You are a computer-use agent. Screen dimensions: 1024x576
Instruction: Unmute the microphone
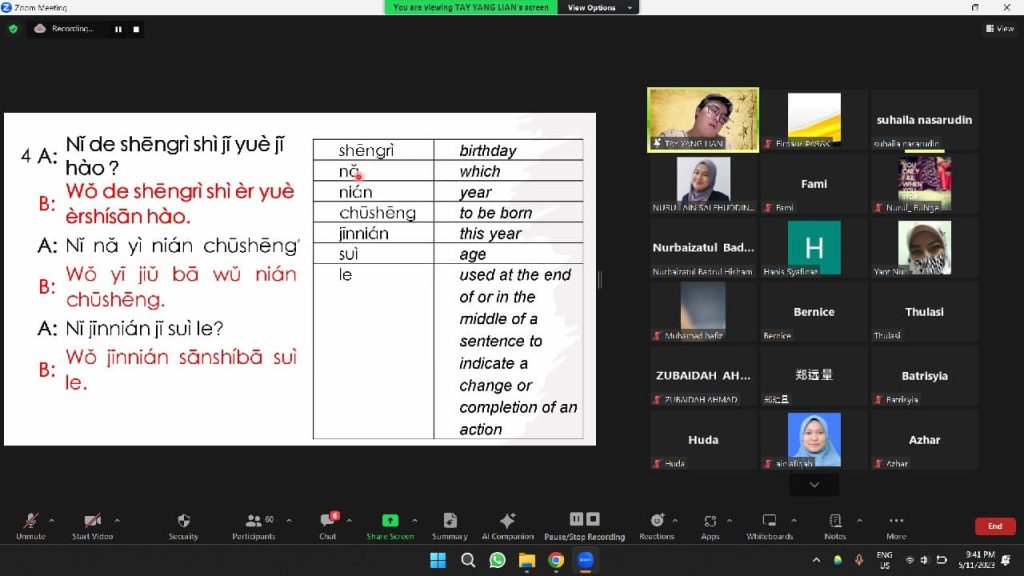tap(31, 525)
